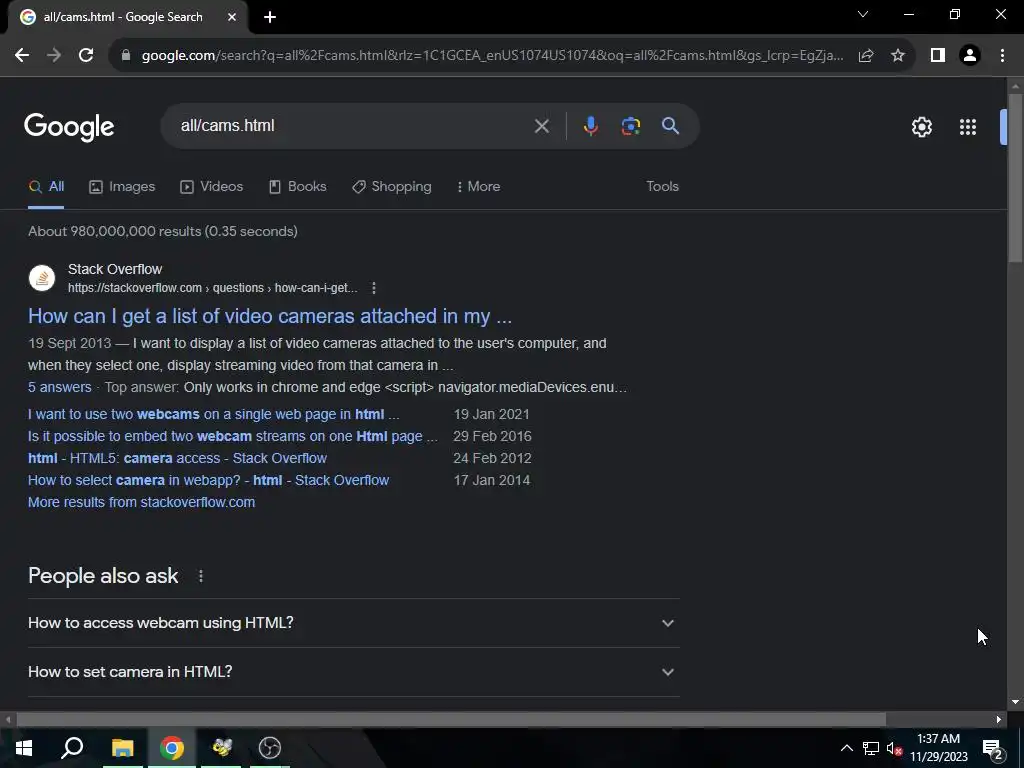The height and width of the screenshot is (768, 1024).
Task: Open the Google apps grid
Action: click(968, 127)
